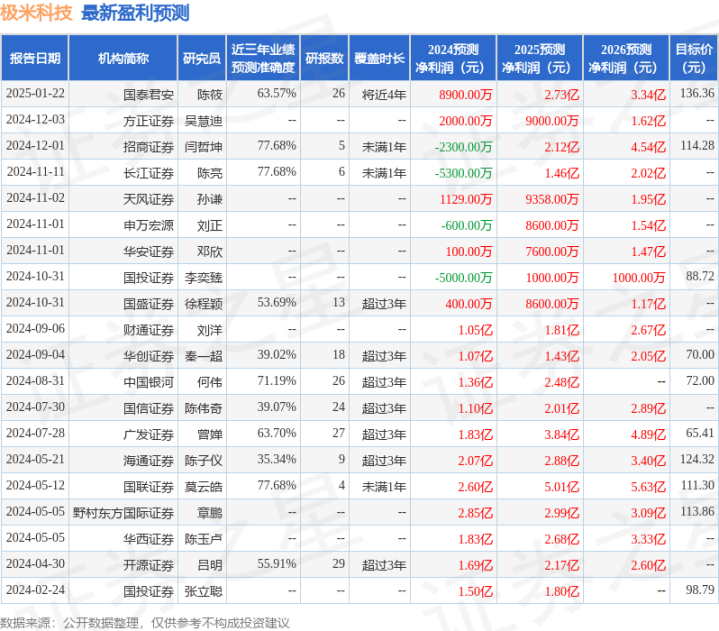
Task: Select the 2026预测净利润 column header
Action: point(626,58)
